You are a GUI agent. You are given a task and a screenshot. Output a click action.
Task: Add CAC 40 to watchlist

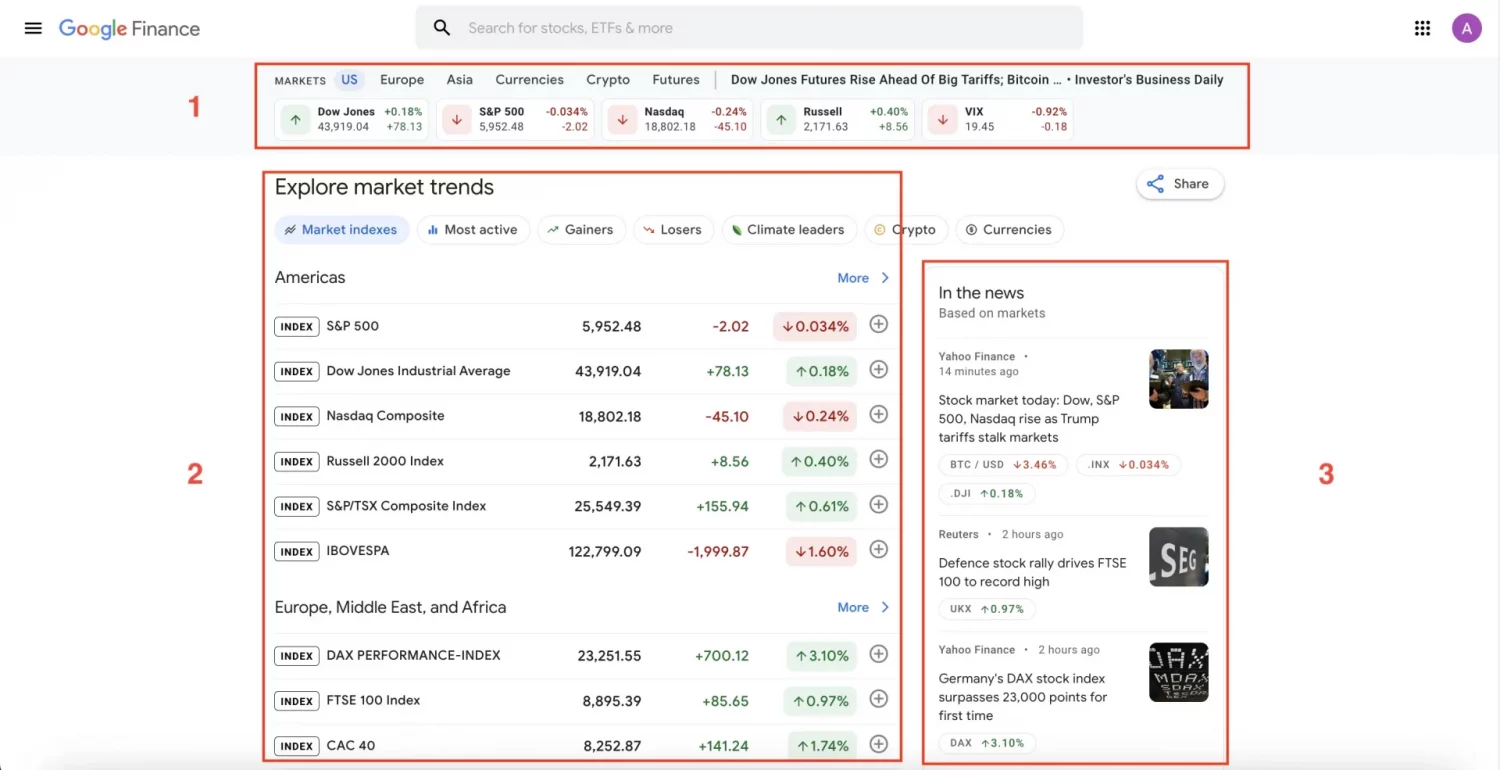pos(878,743)
